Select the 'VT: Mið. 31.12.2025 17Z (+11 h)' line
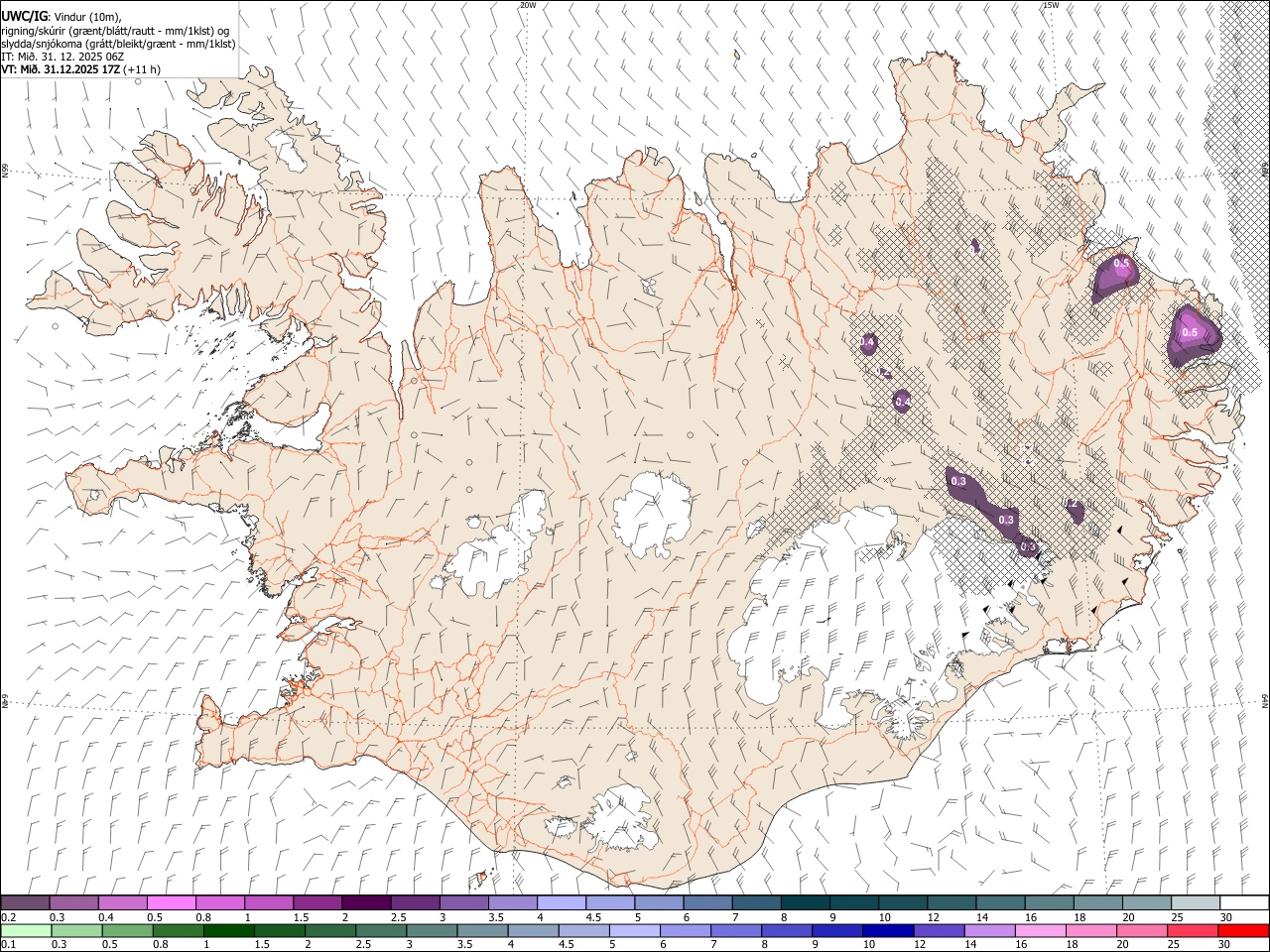Screen dimensions: 1270x952 pyautogui.click(x=81, y=69)
